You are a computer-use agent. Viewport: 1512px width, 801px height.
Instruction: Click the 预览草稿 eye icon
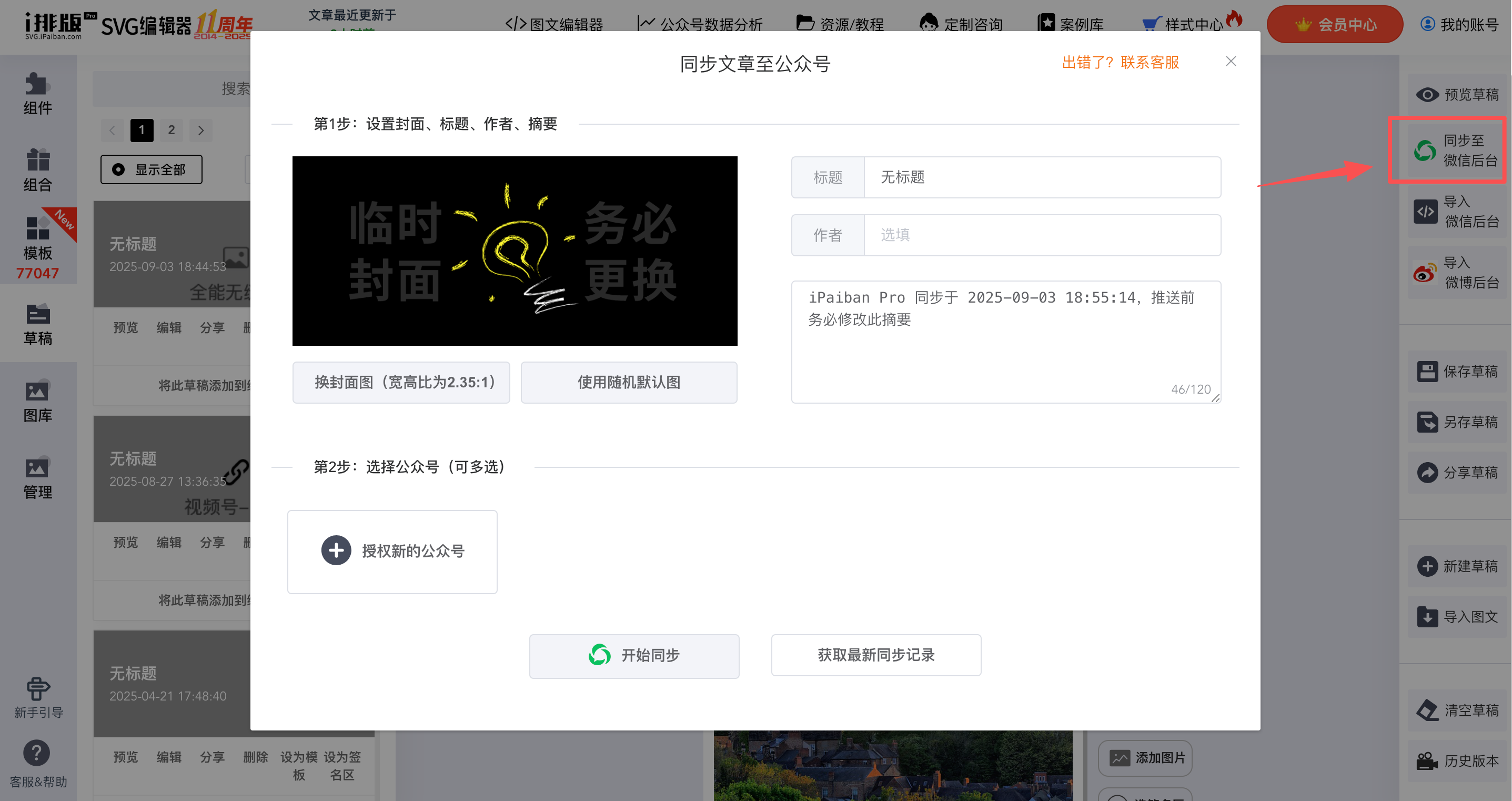1427,95
